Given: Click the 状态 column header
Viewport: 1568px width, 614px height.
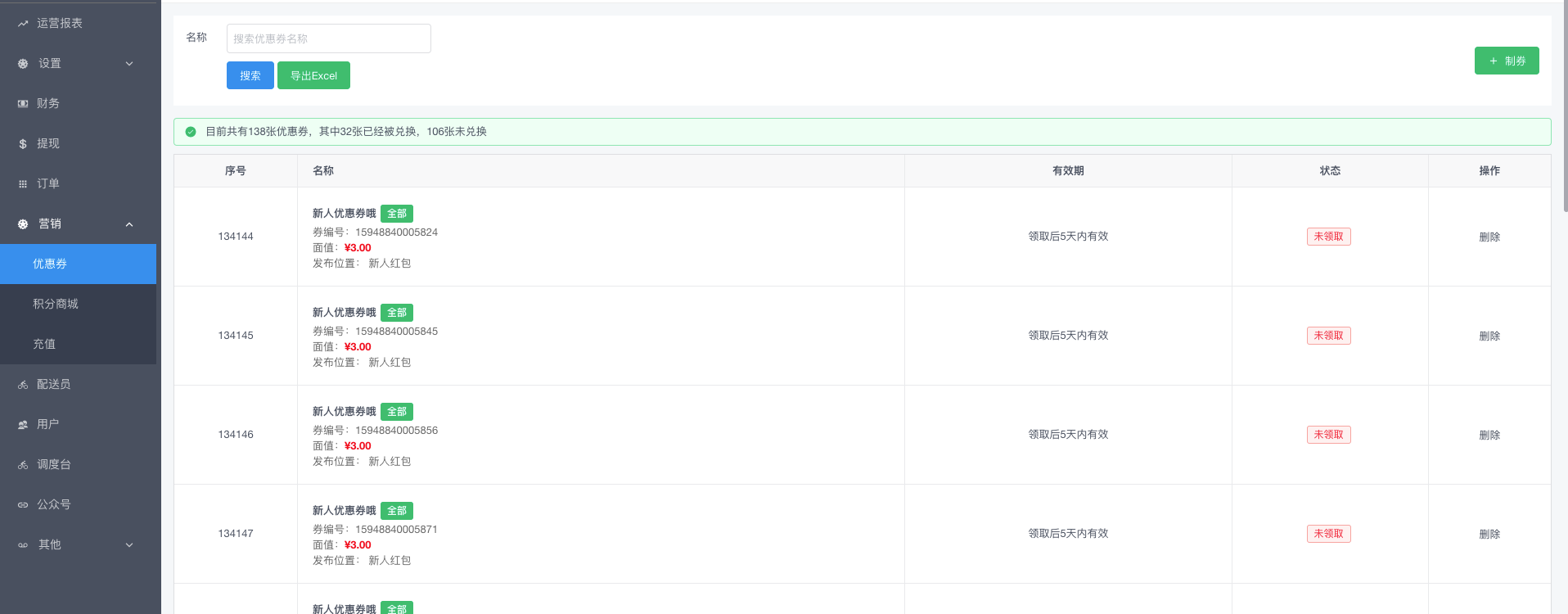Looking at the screenshot, I should tap(1330, 171).
